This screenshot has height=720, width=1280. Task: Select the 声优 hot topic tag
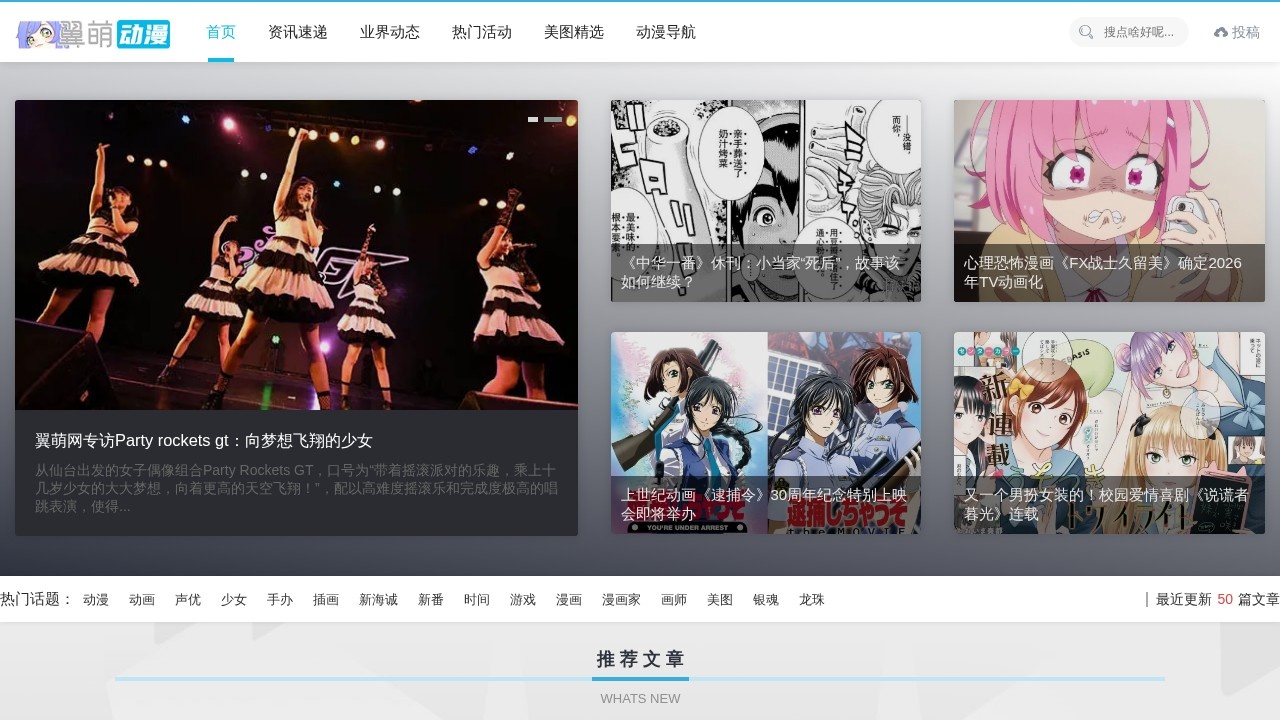coord(188,600)
